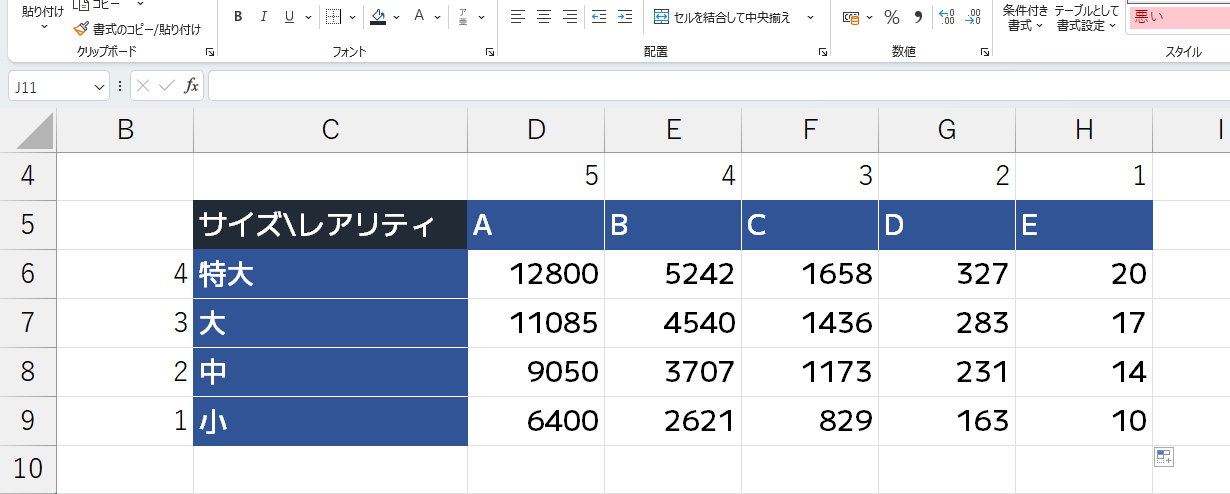Open underline style dropdown arrow
The image size is (1230, 494).
point(307,16)
